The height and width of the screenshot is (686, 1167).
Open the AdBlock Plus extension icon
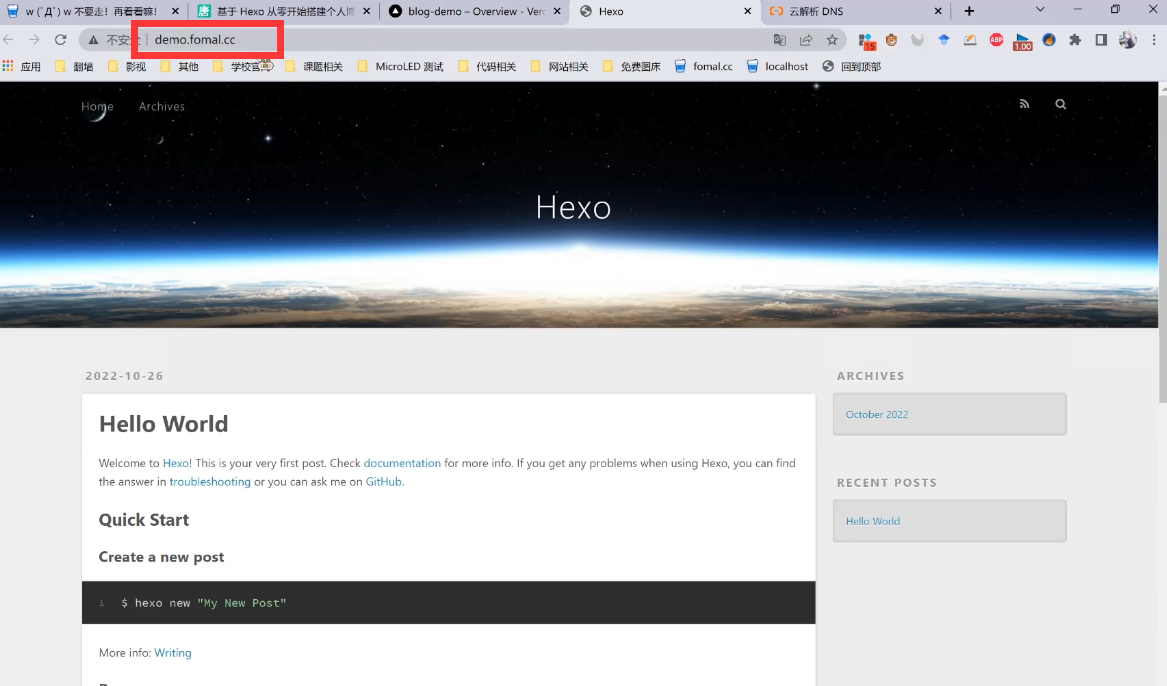[996, 40]
